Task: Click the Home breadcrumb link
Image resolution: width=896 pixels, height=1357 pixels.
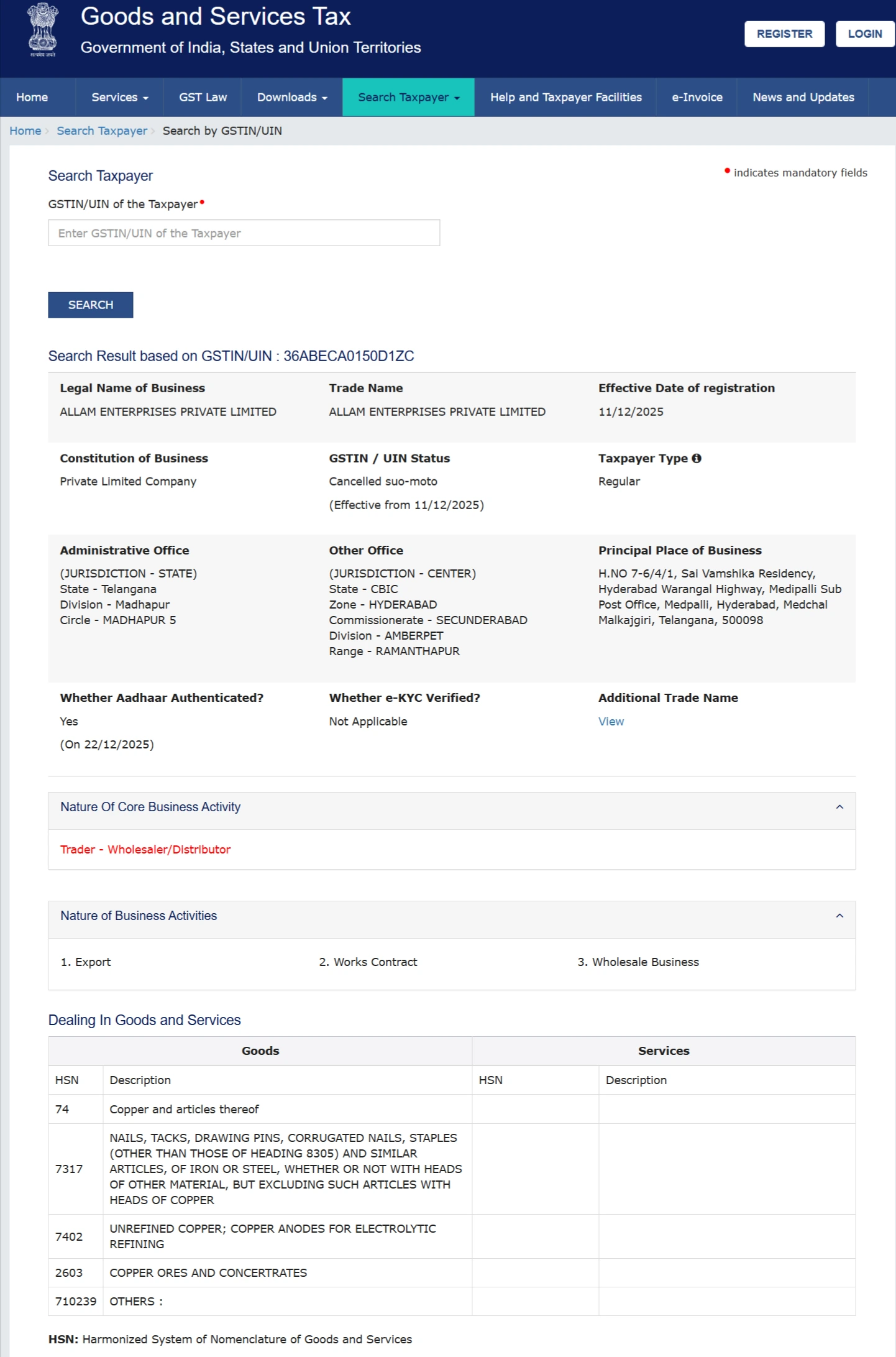Action: pyautogui.click(x=25, y=131)
